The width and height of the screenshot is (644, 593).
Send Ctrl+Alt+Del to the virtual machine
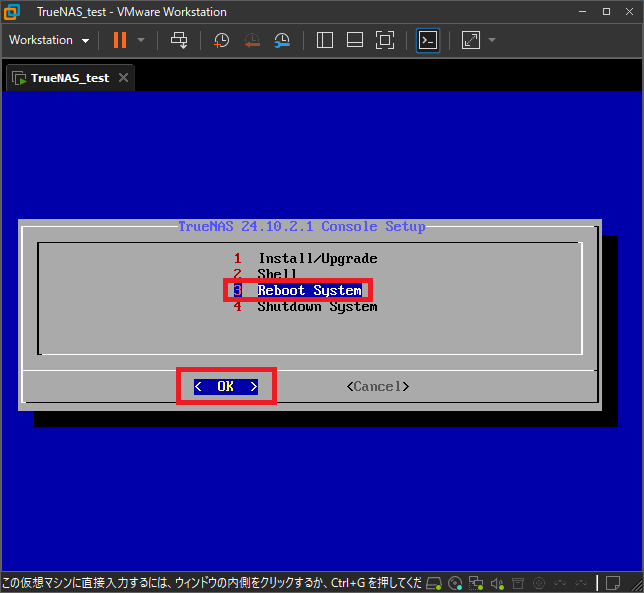point(179,40)
